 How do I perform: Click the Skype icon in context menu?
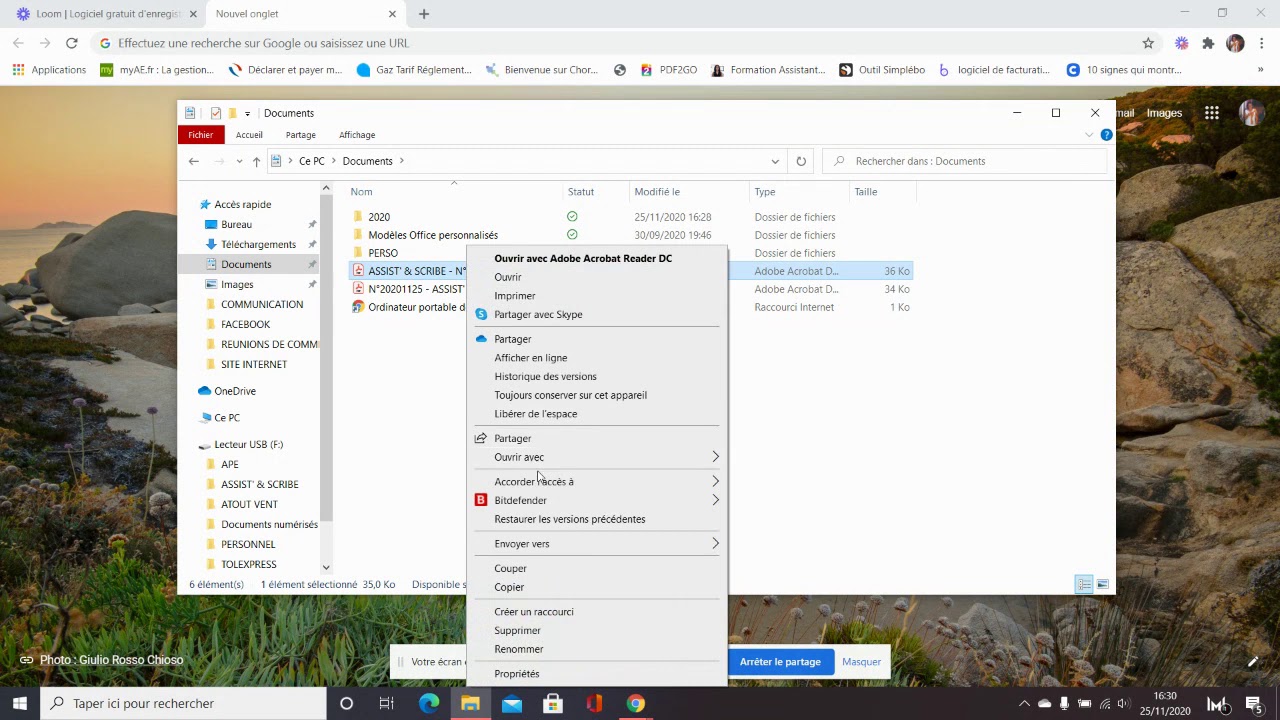pos(481,314)
